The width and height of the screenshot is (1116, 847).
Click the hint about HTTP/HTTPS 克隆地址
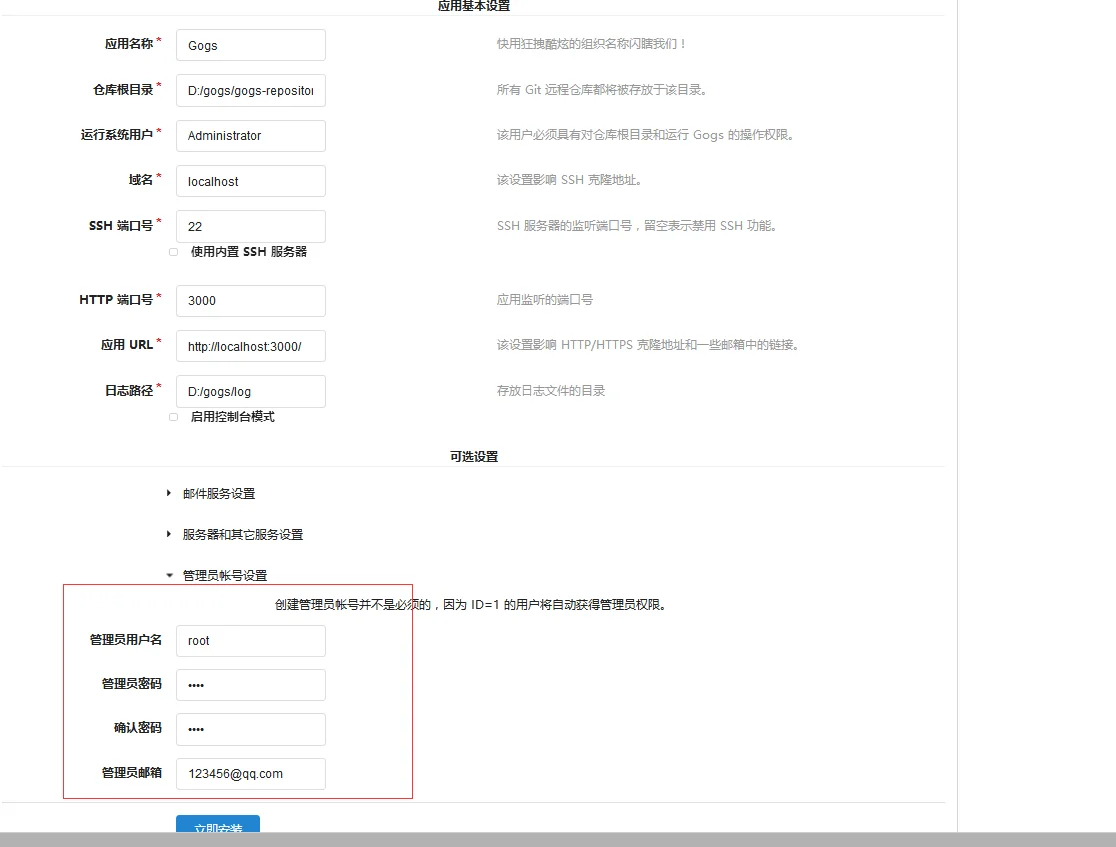click(x=648, y=344)
